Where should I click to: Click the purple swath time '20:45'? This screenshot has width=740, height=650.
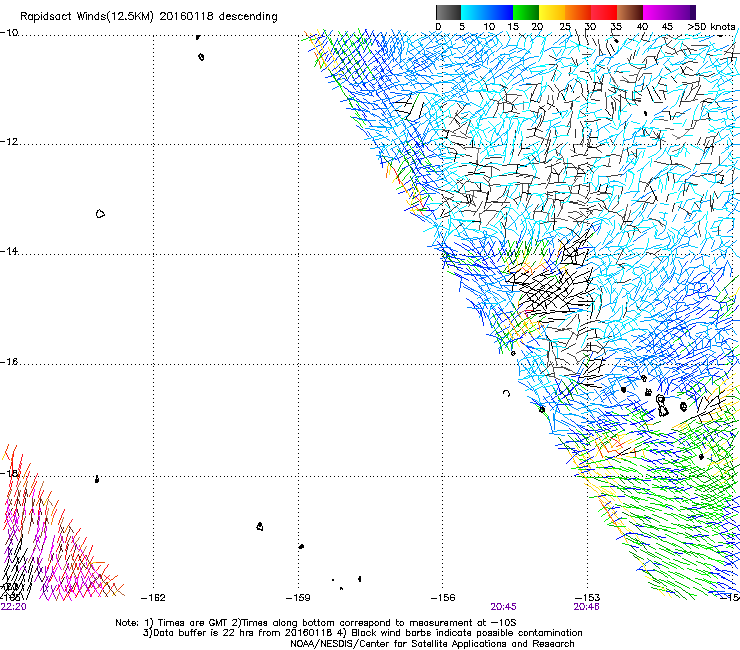point(504,607)
